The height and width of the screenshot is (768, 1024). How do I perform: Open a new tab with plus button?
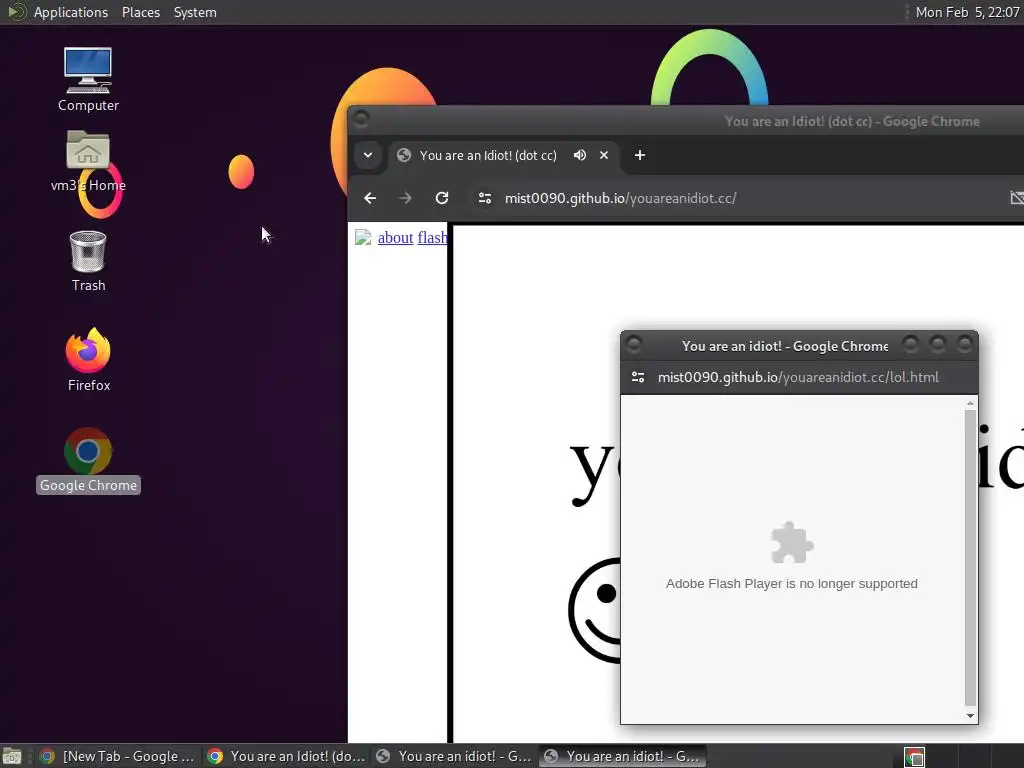click(640, 155)
